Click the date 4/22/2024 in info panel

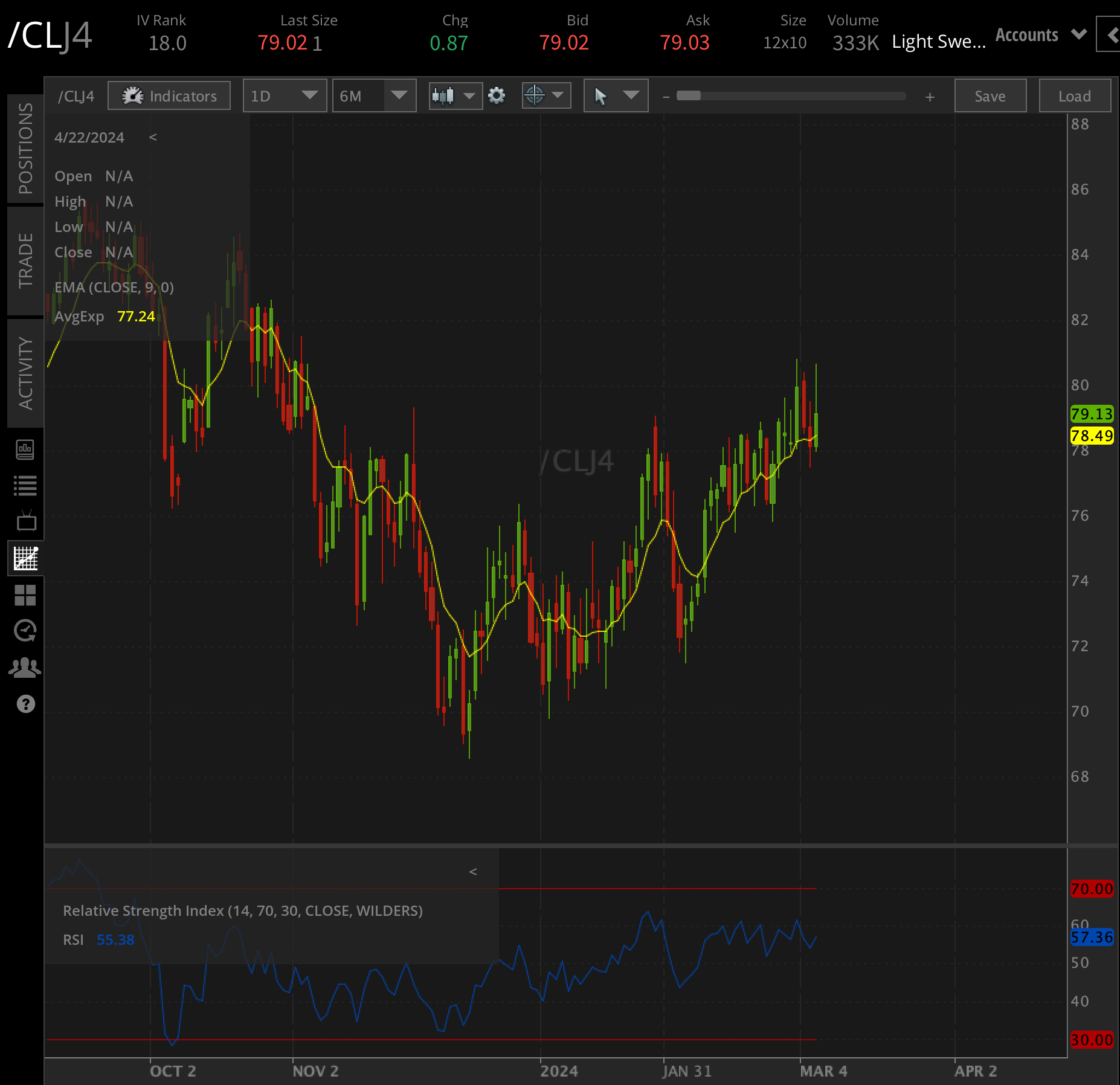(89, 137)
